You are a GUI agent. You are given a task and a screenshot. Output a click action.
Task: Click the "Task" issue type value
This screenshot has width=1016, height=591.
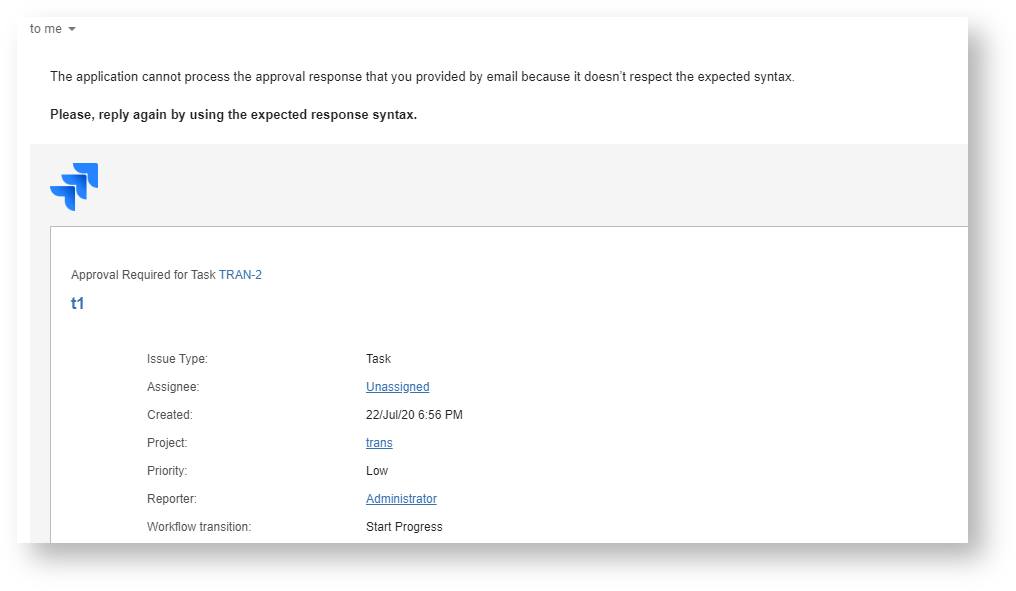click(x=378, y=359)
